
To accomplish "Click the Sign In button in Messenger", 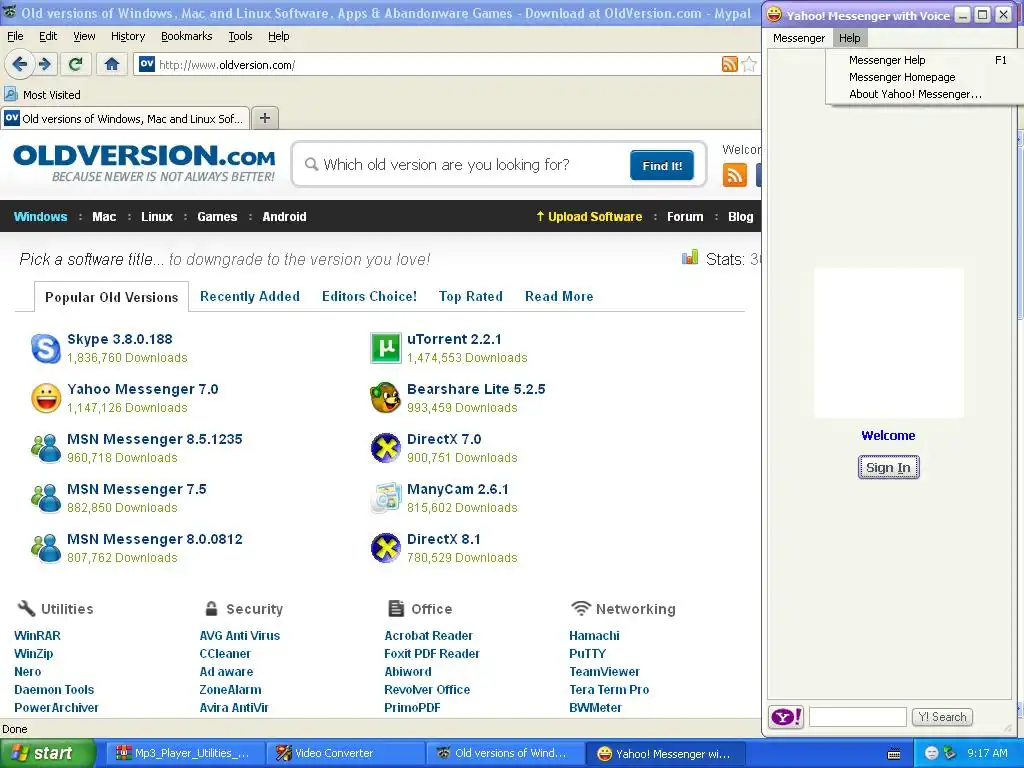I will [x=888, y=468].
